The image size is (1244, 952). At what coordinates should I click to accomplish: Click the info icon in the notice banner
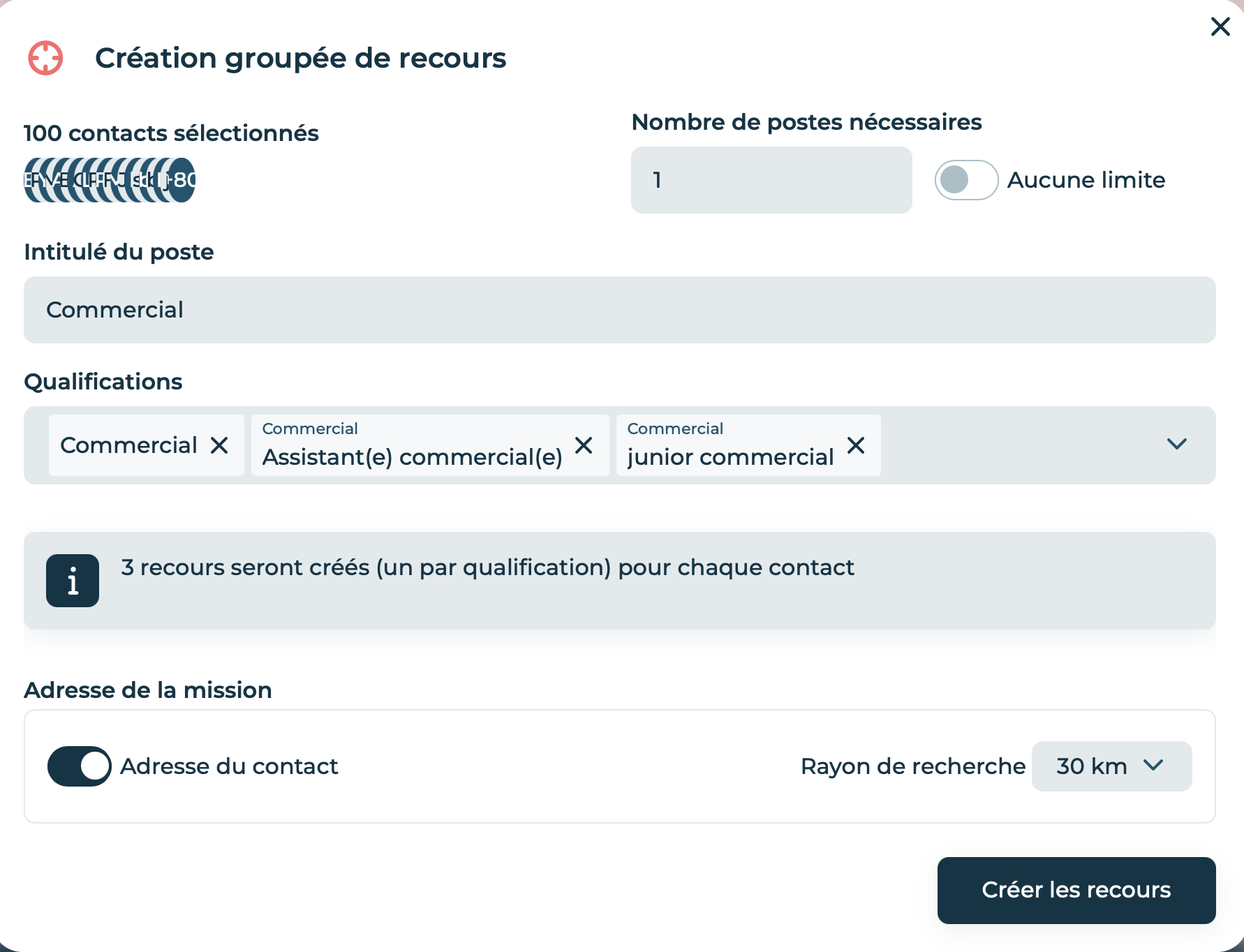pos(73,581)
